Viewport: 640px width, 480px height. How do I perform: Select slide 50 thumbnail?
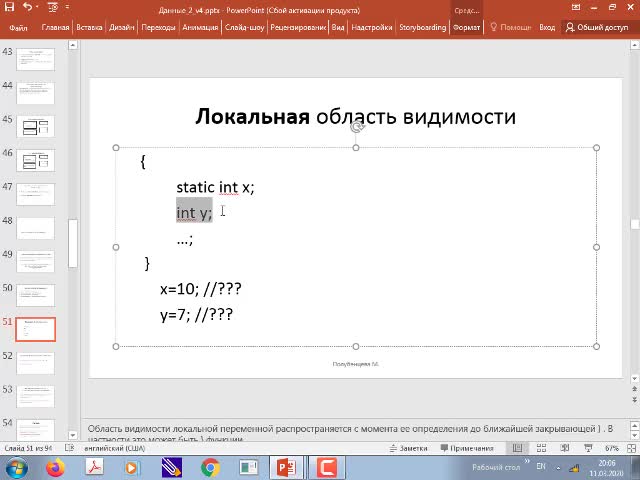coord(36,296)
